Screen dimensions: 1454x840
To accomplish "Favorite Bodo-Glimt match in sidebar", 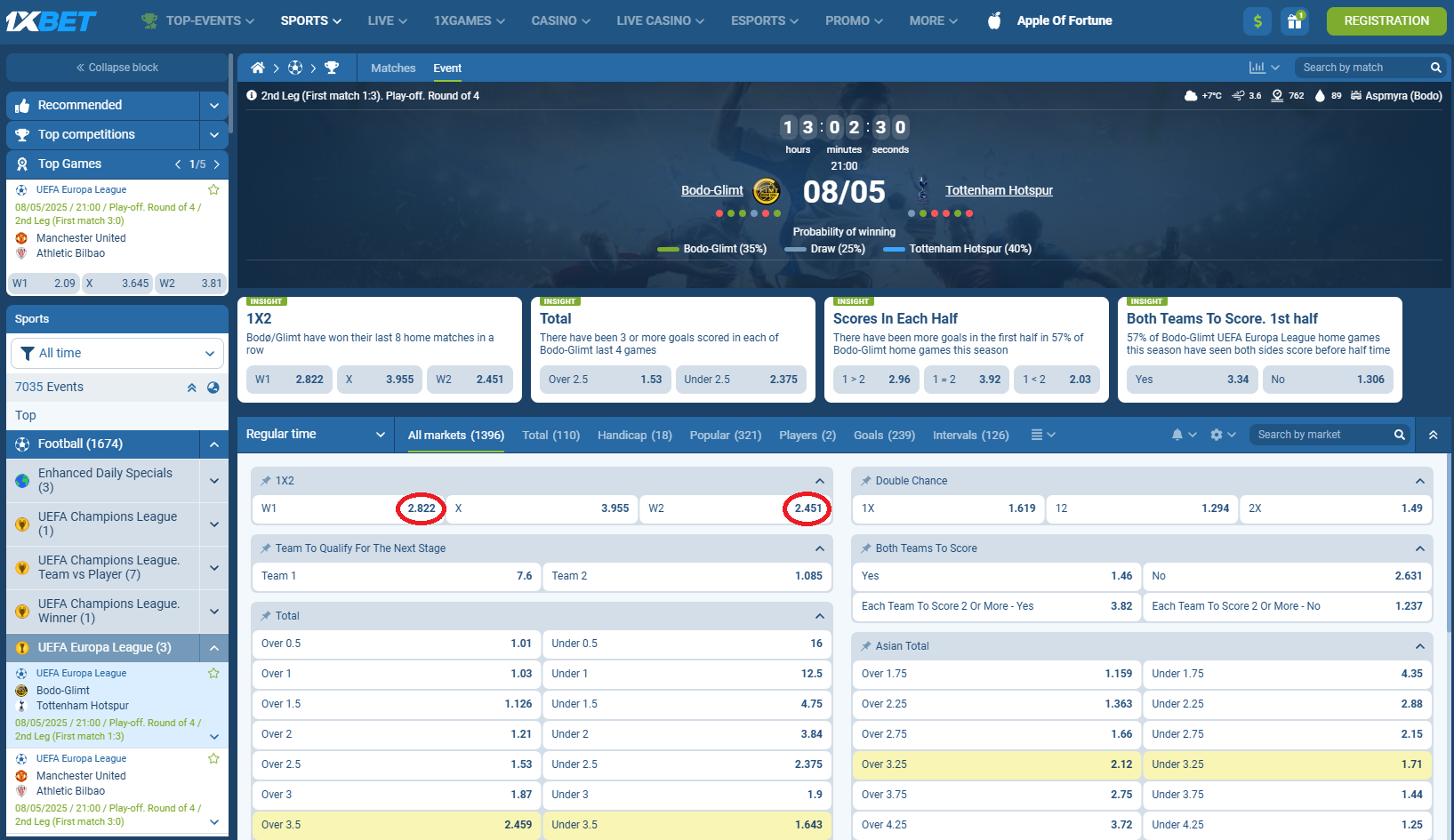I will point(213,673).
